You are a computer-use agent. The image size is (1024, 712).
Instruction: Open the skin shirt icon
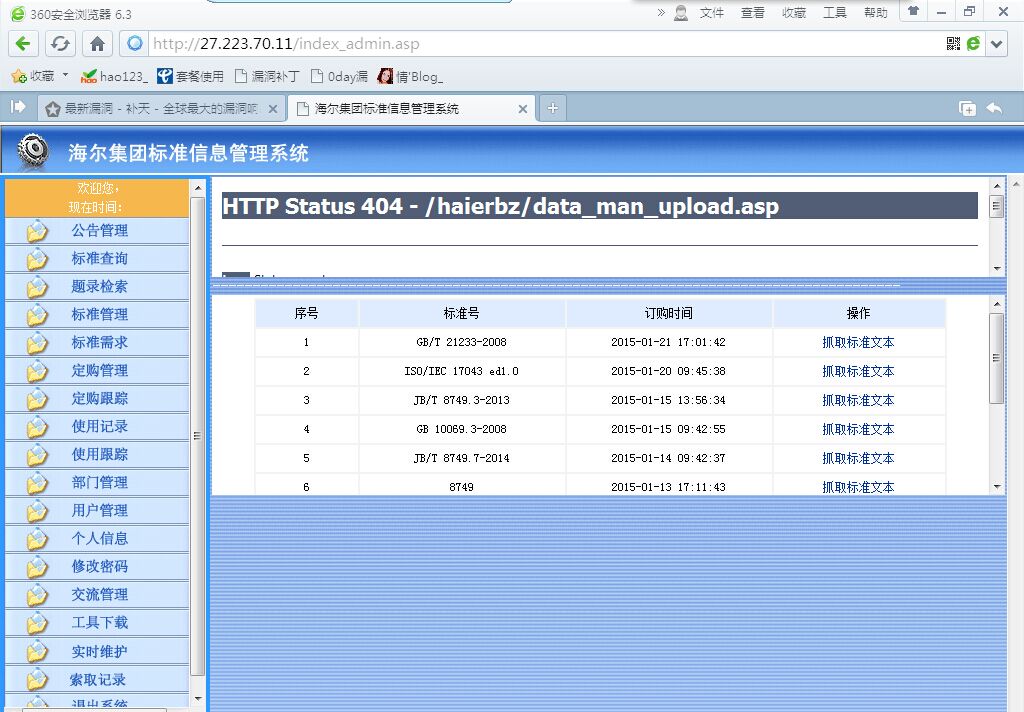click(x=914, y=11)
